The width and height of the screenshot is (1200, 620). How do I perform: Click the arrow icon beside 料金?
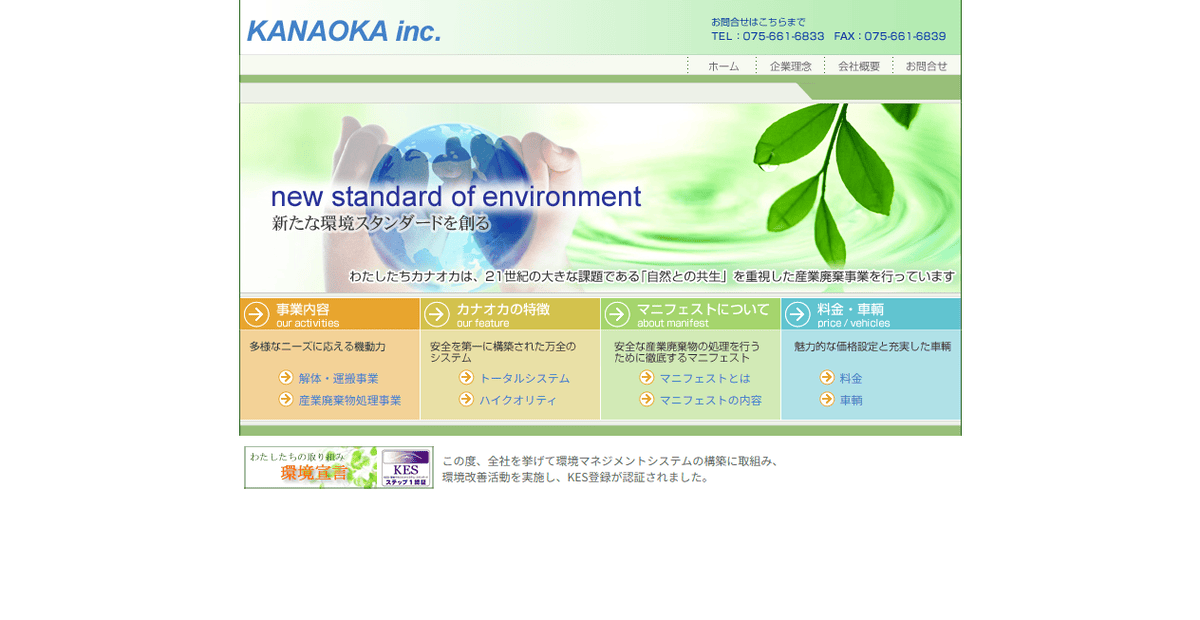tap(828, 378)
